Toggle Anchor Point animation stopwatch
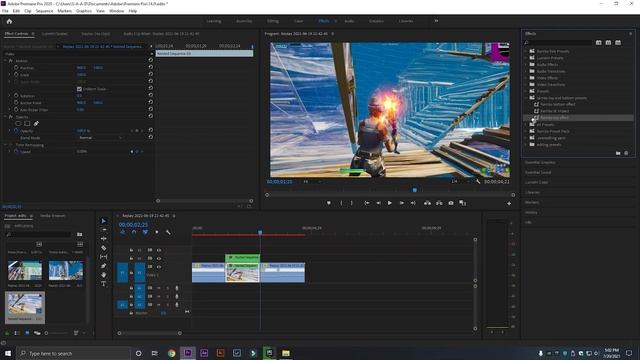Viewport: 640px width, 360px height. [x=16, y=102]
